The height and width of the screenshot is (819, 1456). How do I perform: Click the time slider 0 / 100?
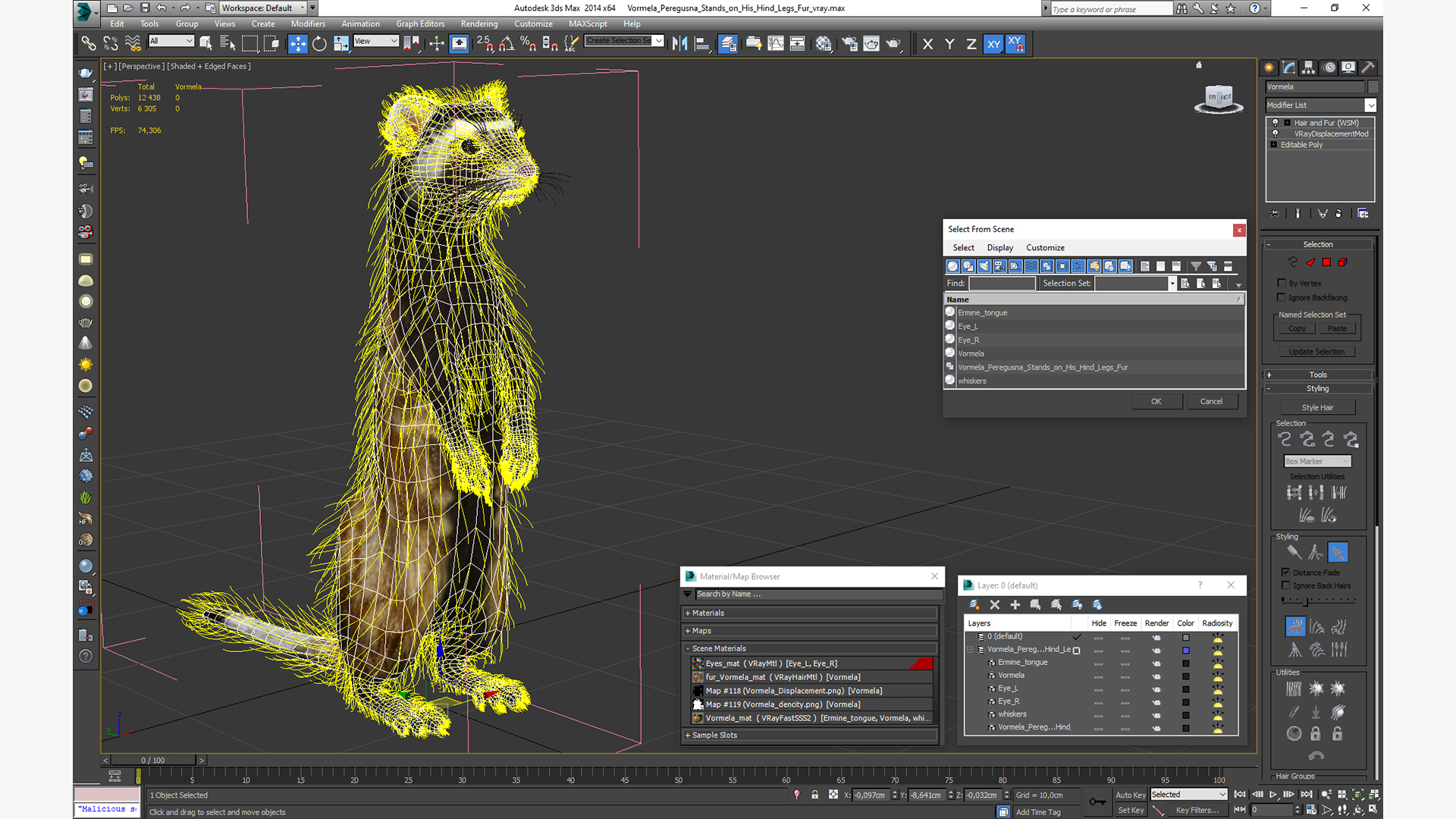(x=153, y=761)
